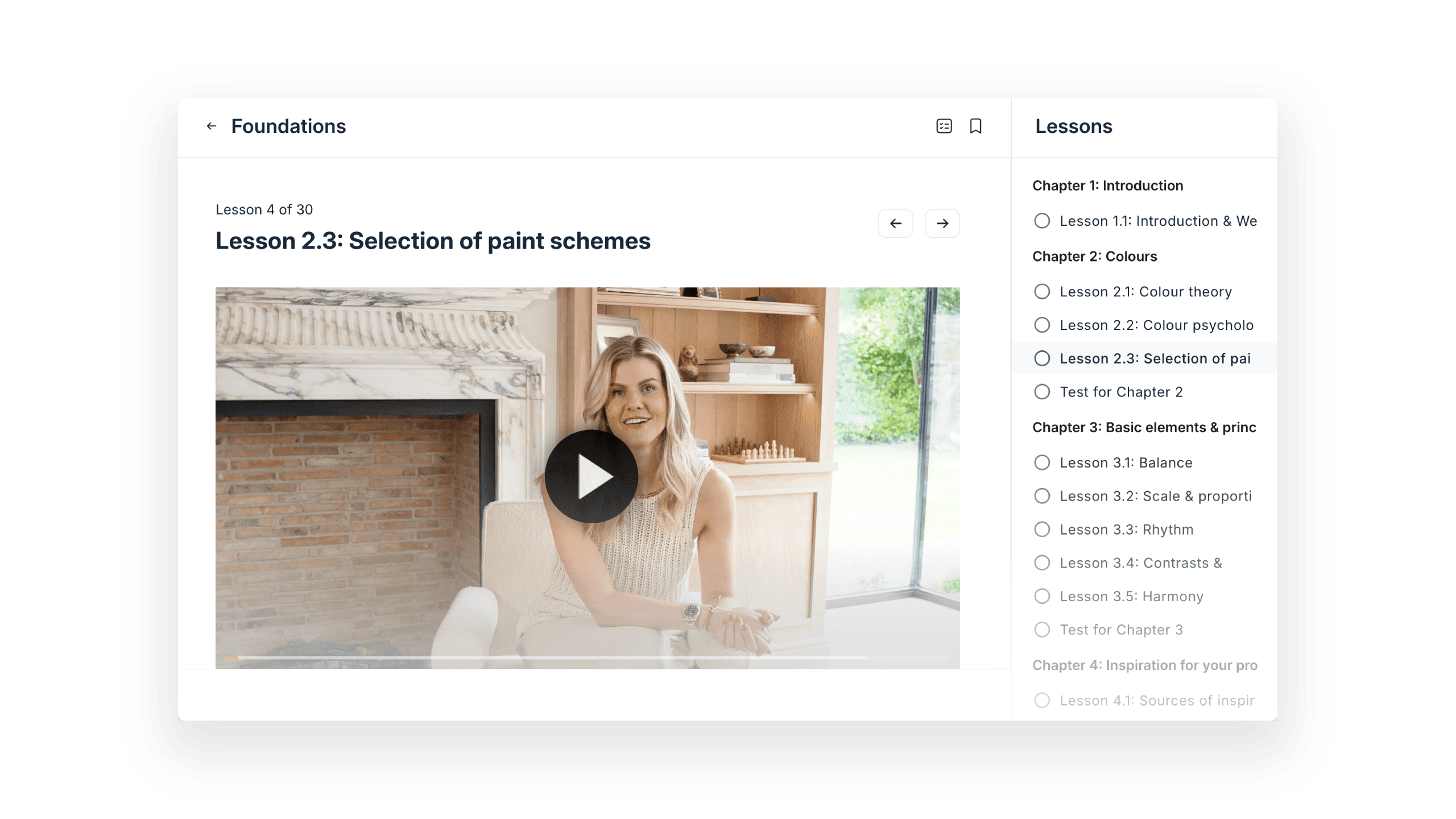1456x819 pixels.
Task: Expand Chapter 1: Introduction heading
Action: [1107, 186]
